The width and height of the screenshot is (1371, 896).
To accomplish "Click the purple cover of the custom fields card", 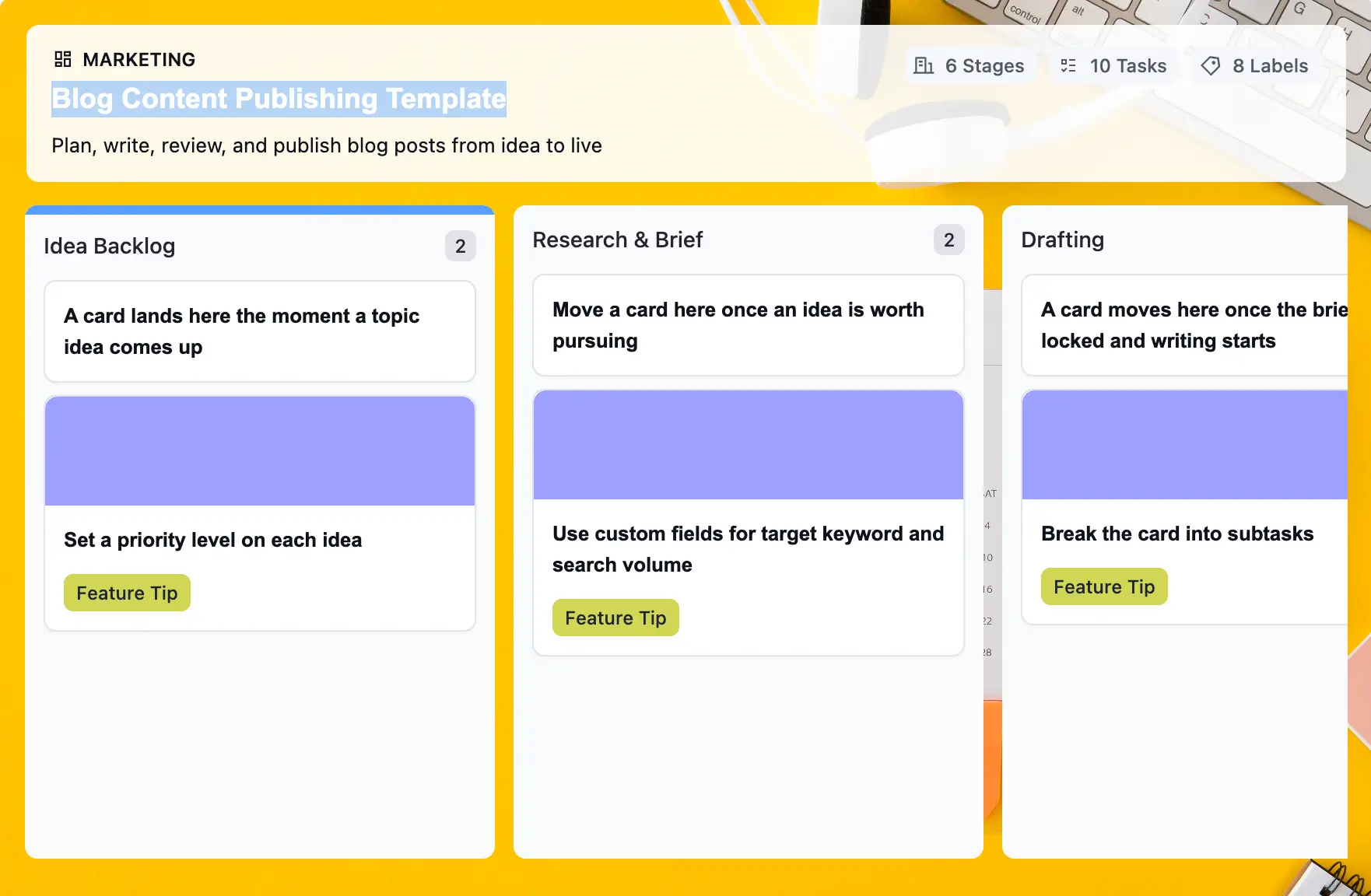I will [x=749, y=445].
